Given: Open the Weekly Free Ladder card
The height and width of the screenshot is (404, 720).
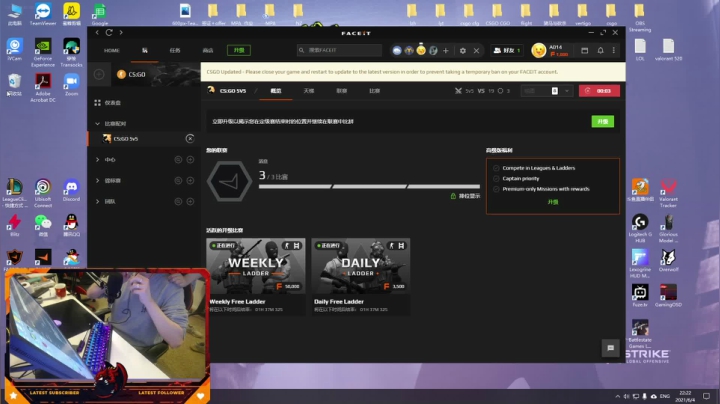Looking at the screenshot, I should (x=256, y=276).
